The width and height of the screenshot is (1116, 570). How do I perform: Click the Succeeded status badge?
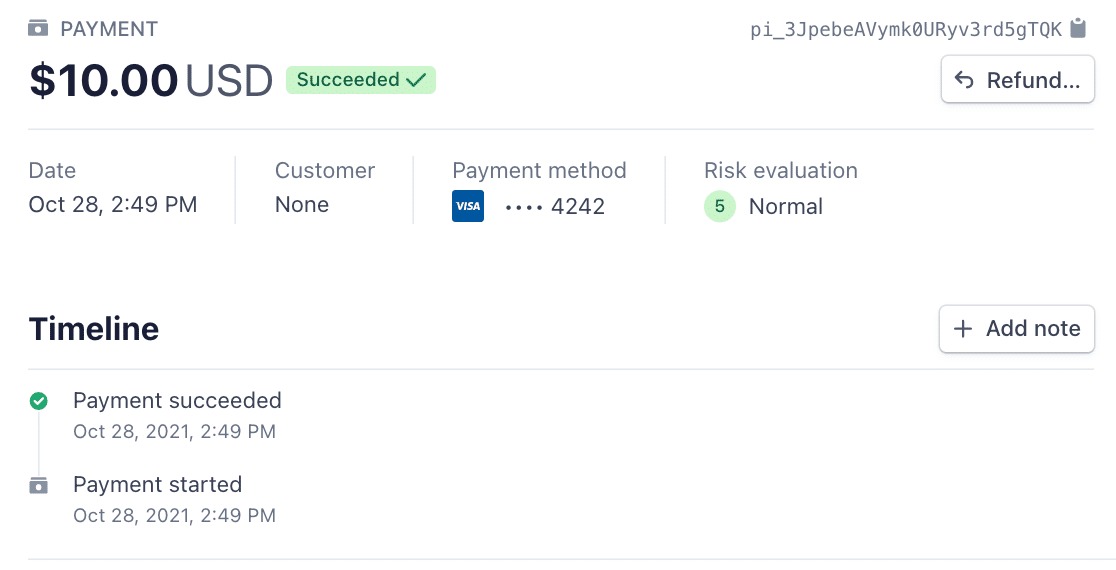point(361,80)
